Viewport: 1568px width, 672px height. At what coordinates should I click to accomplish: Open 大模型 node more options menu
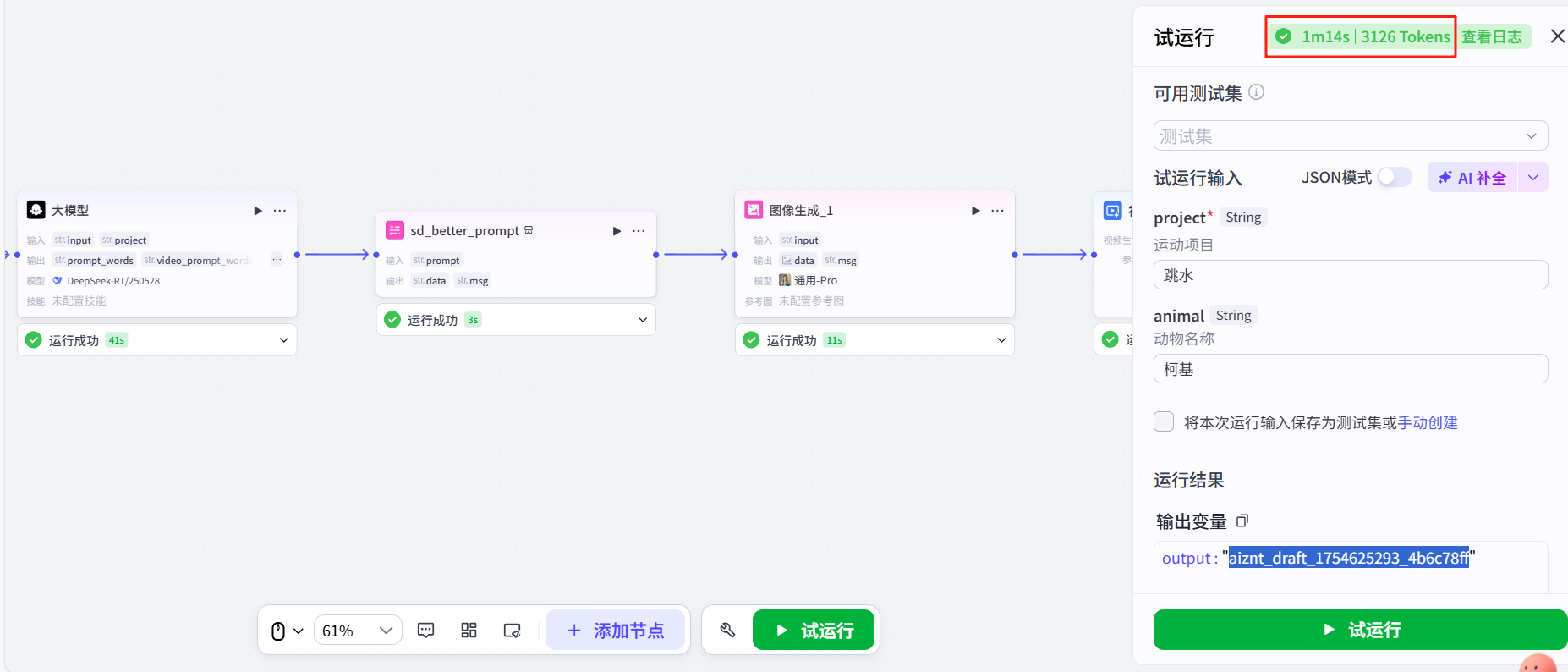click(280, 211)
